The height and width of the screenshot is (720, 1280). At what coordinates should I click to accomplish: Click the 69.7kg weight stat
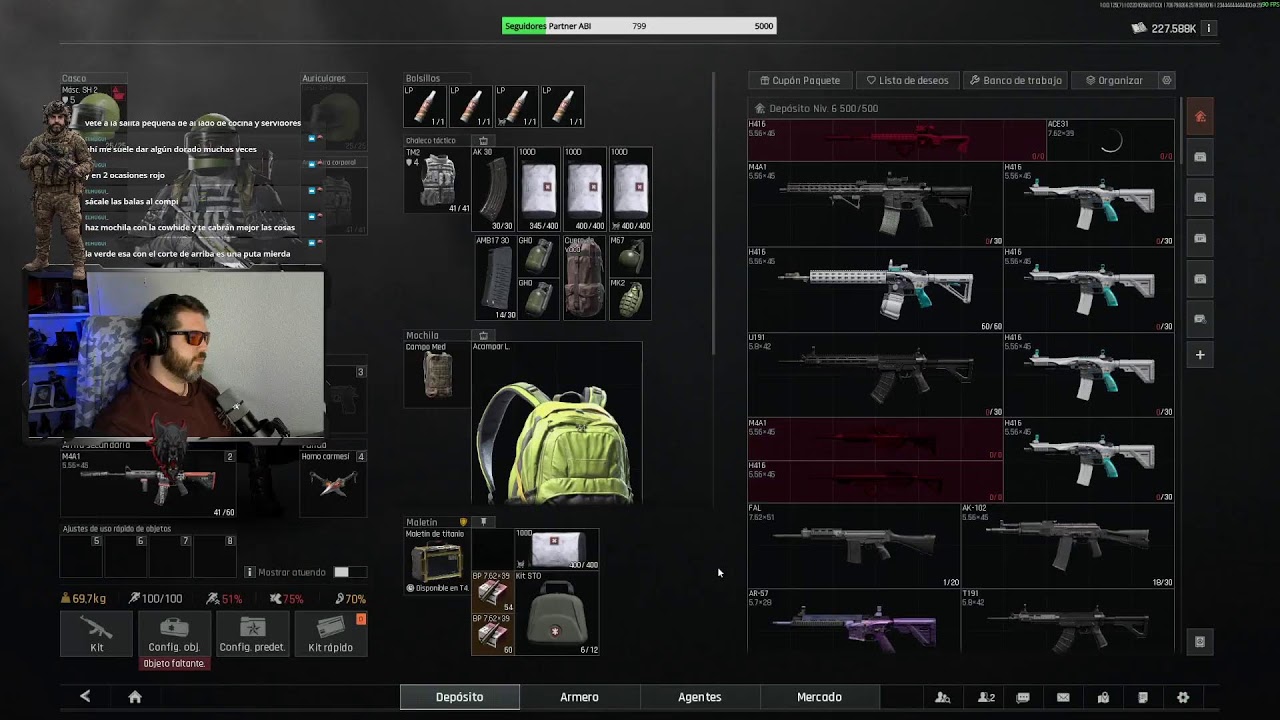pyautogui.click(x=84, y=598)
